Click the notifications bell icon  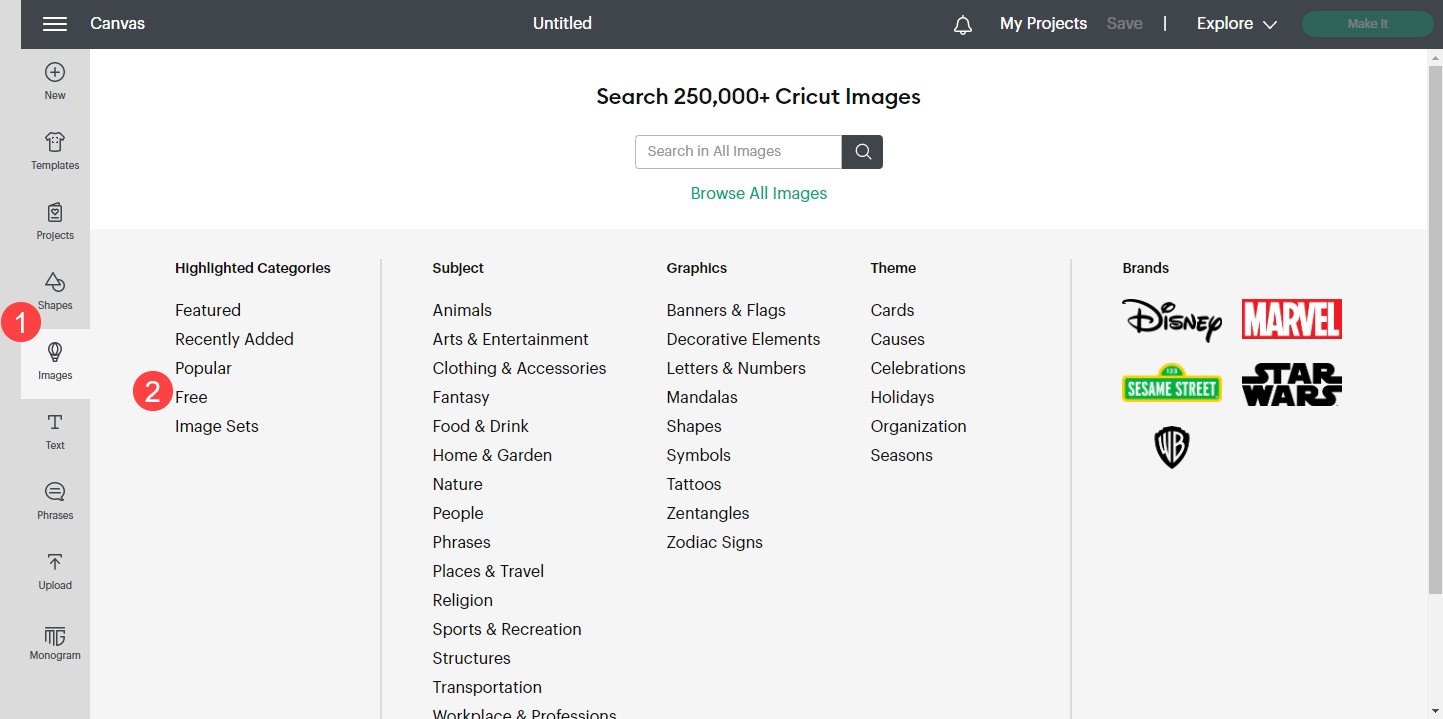click(962, 25)
